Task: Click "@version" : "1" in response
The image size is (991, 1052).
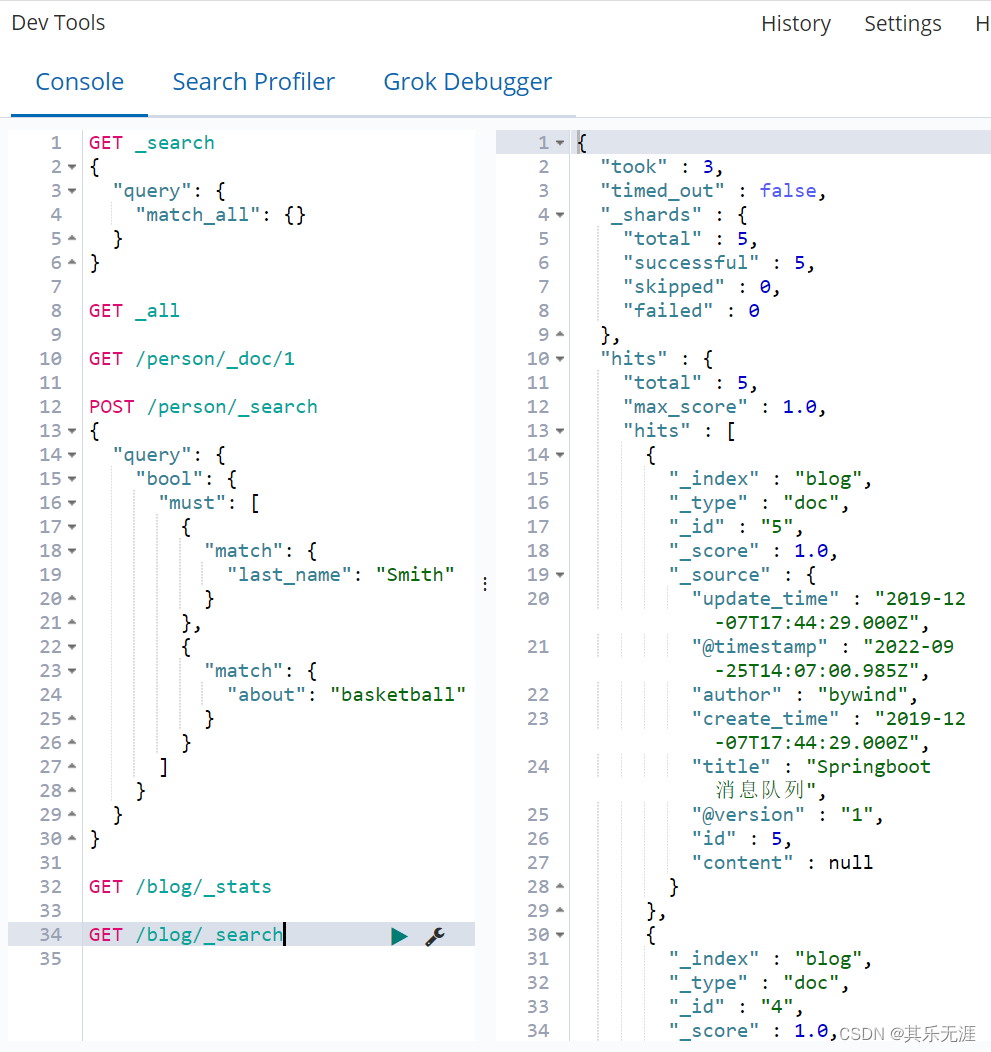Action: pos(788,815)
